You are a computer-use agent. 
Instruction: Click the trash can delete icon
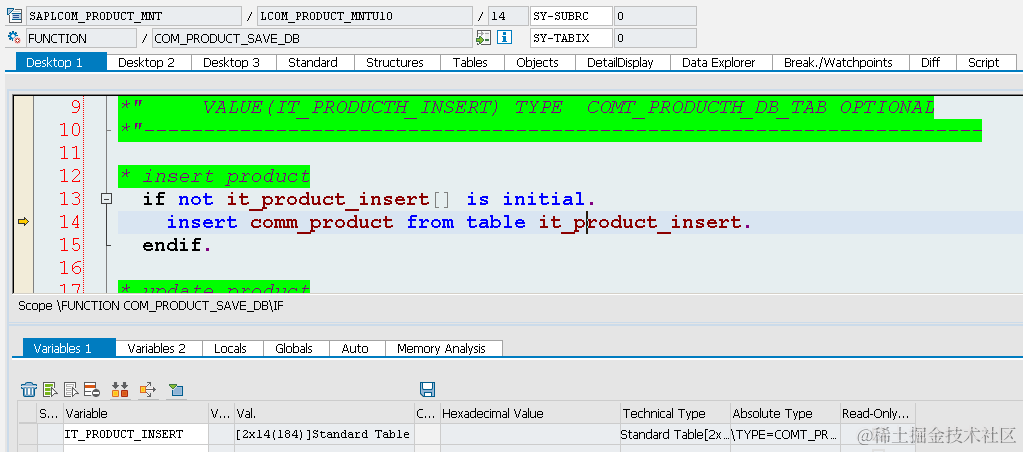pyautogui.click(x=29, y=390)
